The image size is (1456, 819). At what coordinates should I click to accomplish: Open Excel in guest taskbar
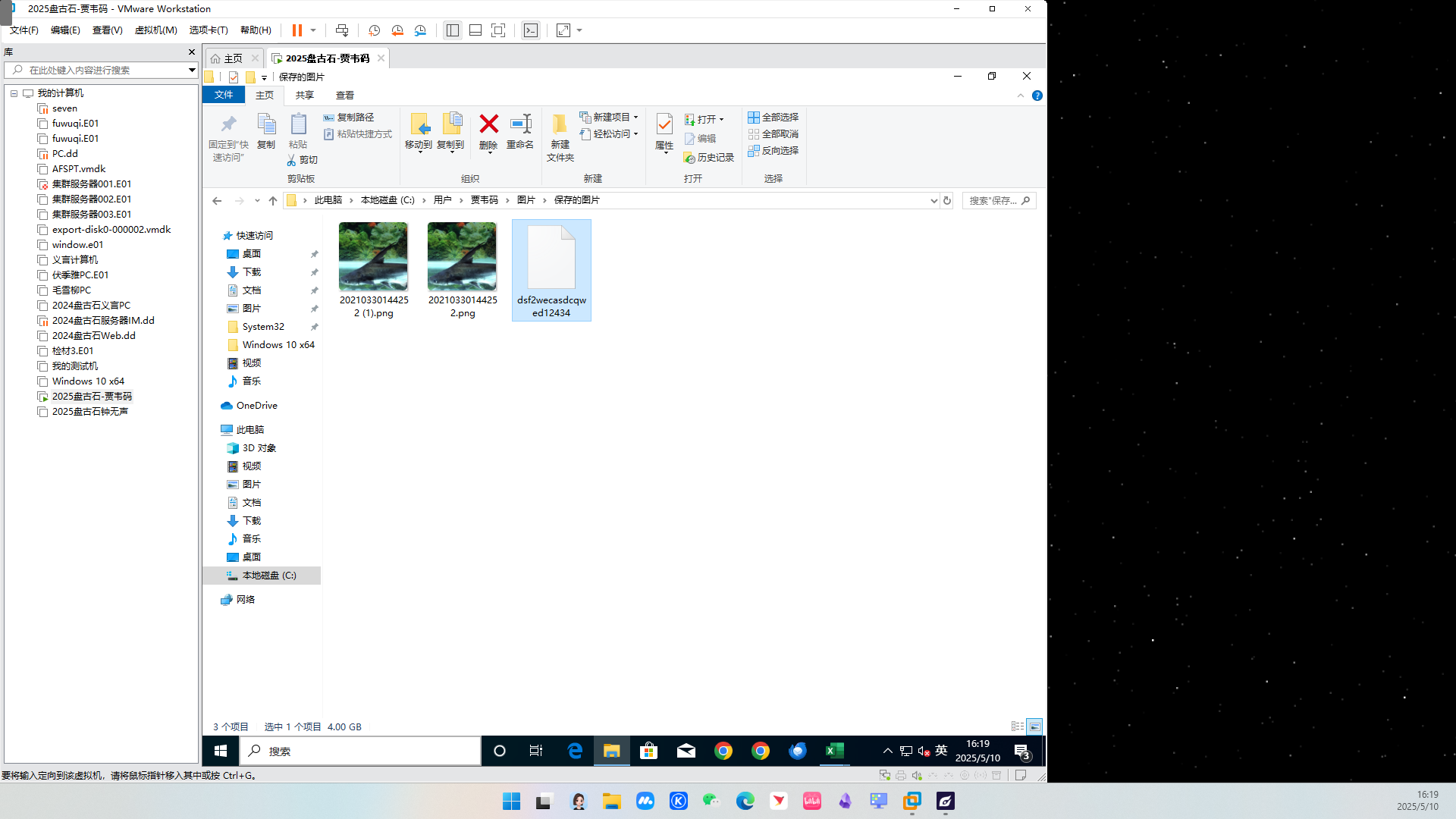pyautogui.click(x=834, y=751)
